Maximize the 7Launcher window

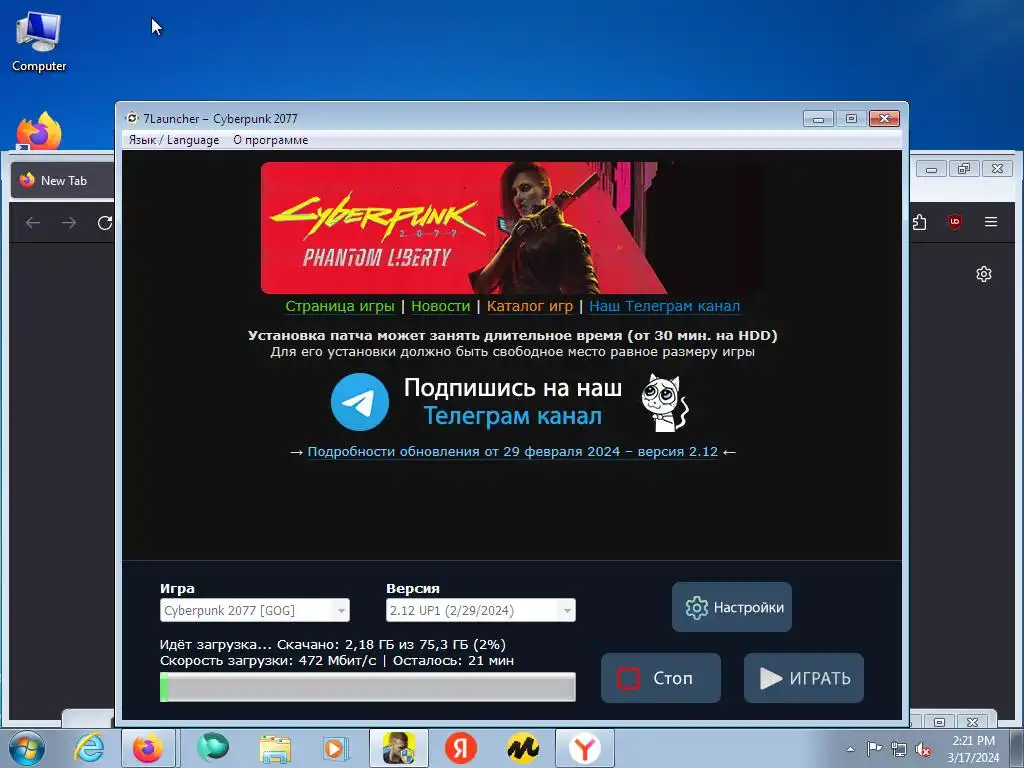[851, 118]
